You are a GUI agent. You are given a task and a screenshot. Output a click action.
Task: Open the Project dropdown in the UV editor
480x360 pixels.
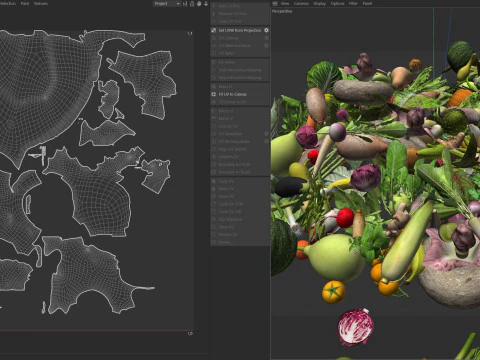coord(167,3)
